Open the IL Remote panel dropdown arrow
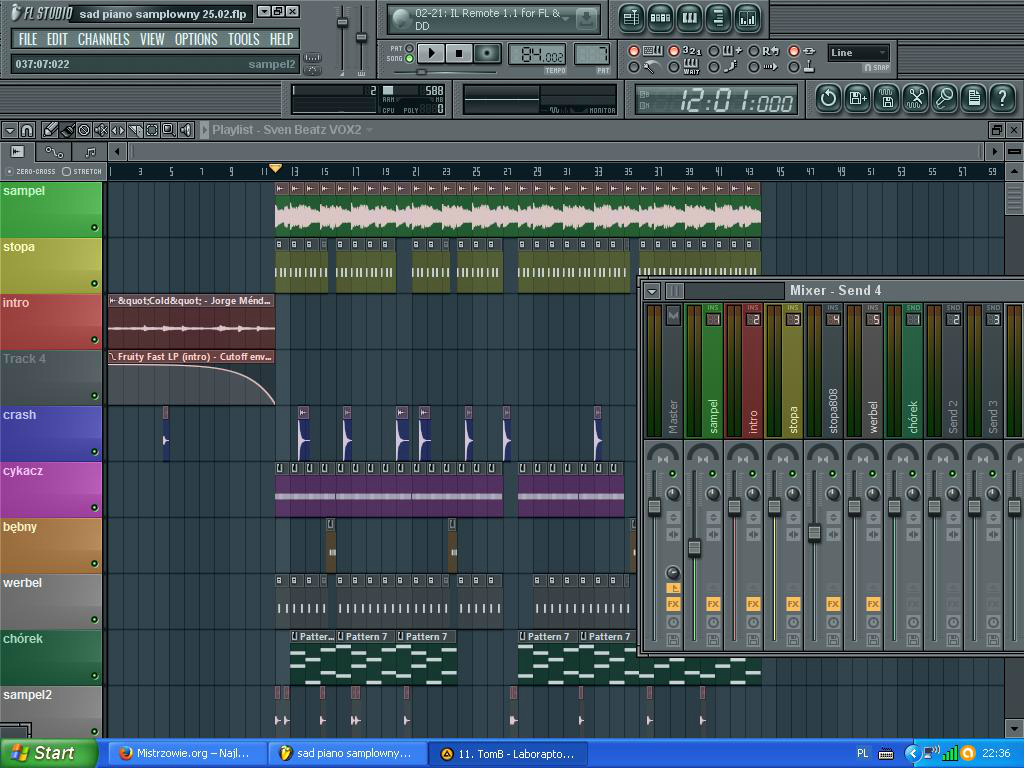 (566, 17)
